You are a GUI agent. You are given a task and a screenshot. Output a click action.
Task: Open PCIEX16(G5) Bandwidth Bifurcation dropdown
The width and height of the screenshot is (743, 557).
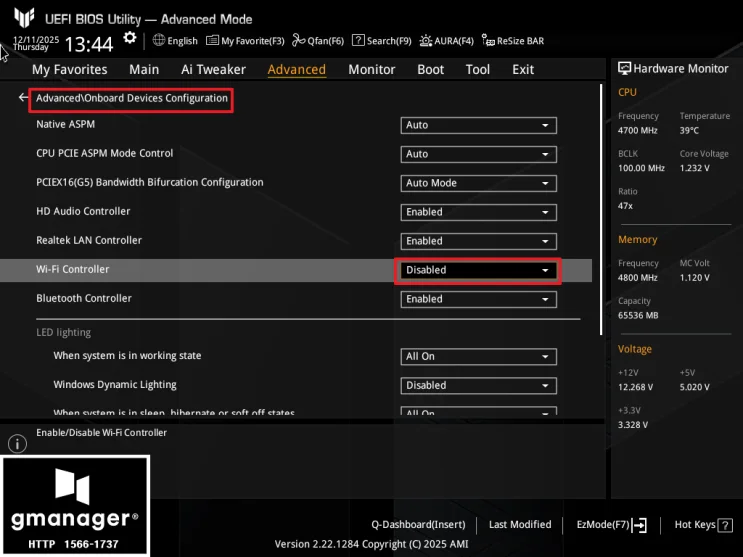tap(478, 183)
